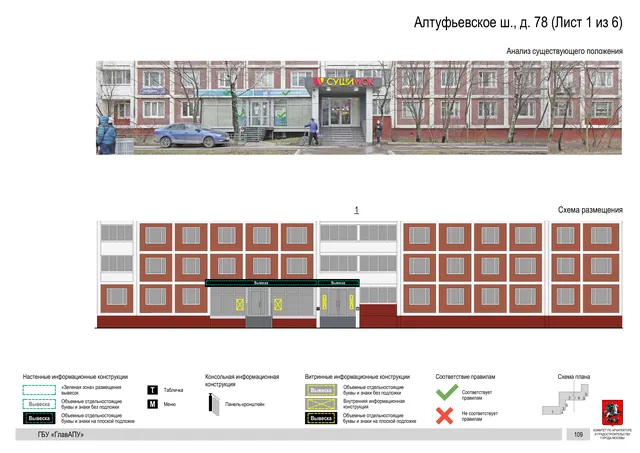Click 'Внутренняя информационная конструкция' label
Viewport: 640px width, 453px height.
click(373, 404)
